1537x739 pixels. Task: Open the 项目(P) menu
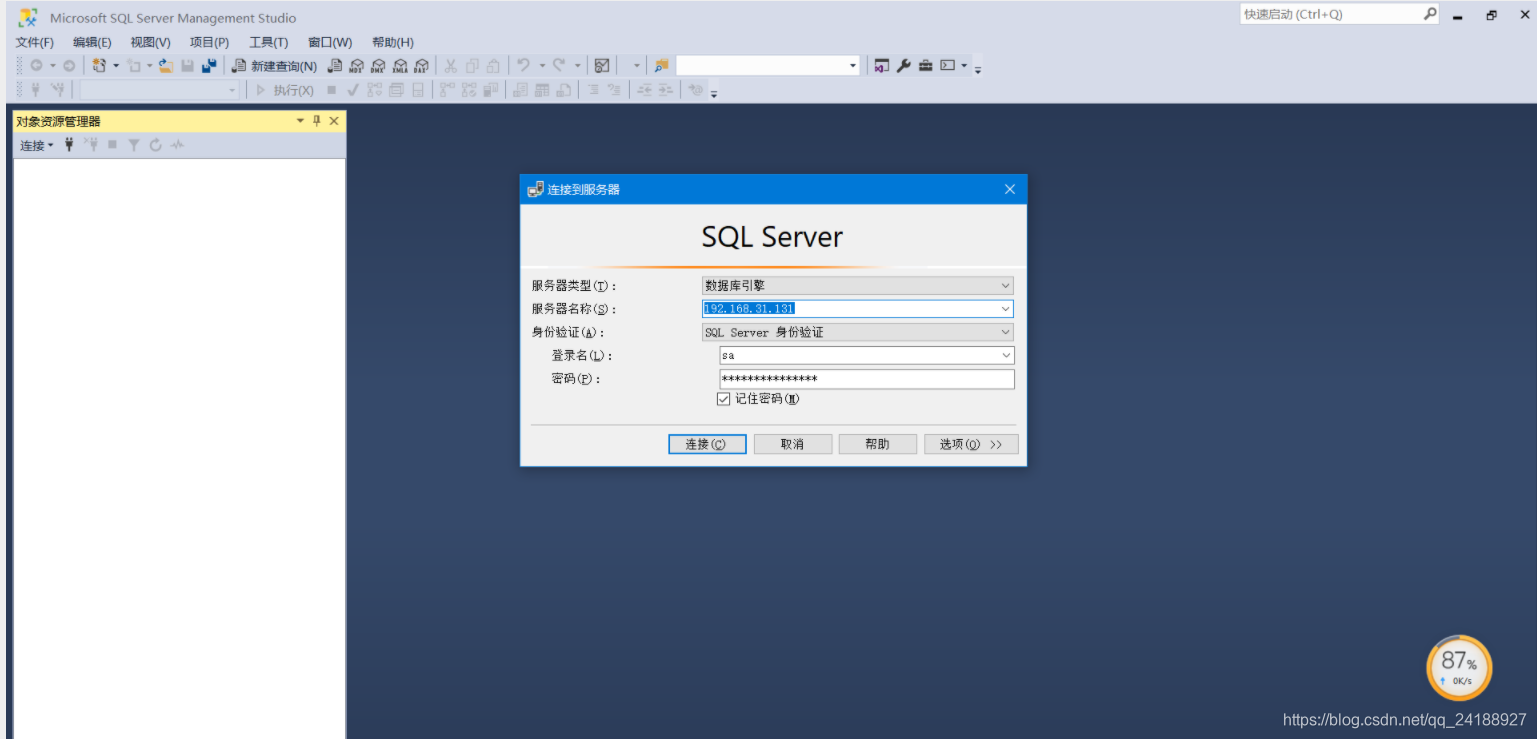click(209, 42)
